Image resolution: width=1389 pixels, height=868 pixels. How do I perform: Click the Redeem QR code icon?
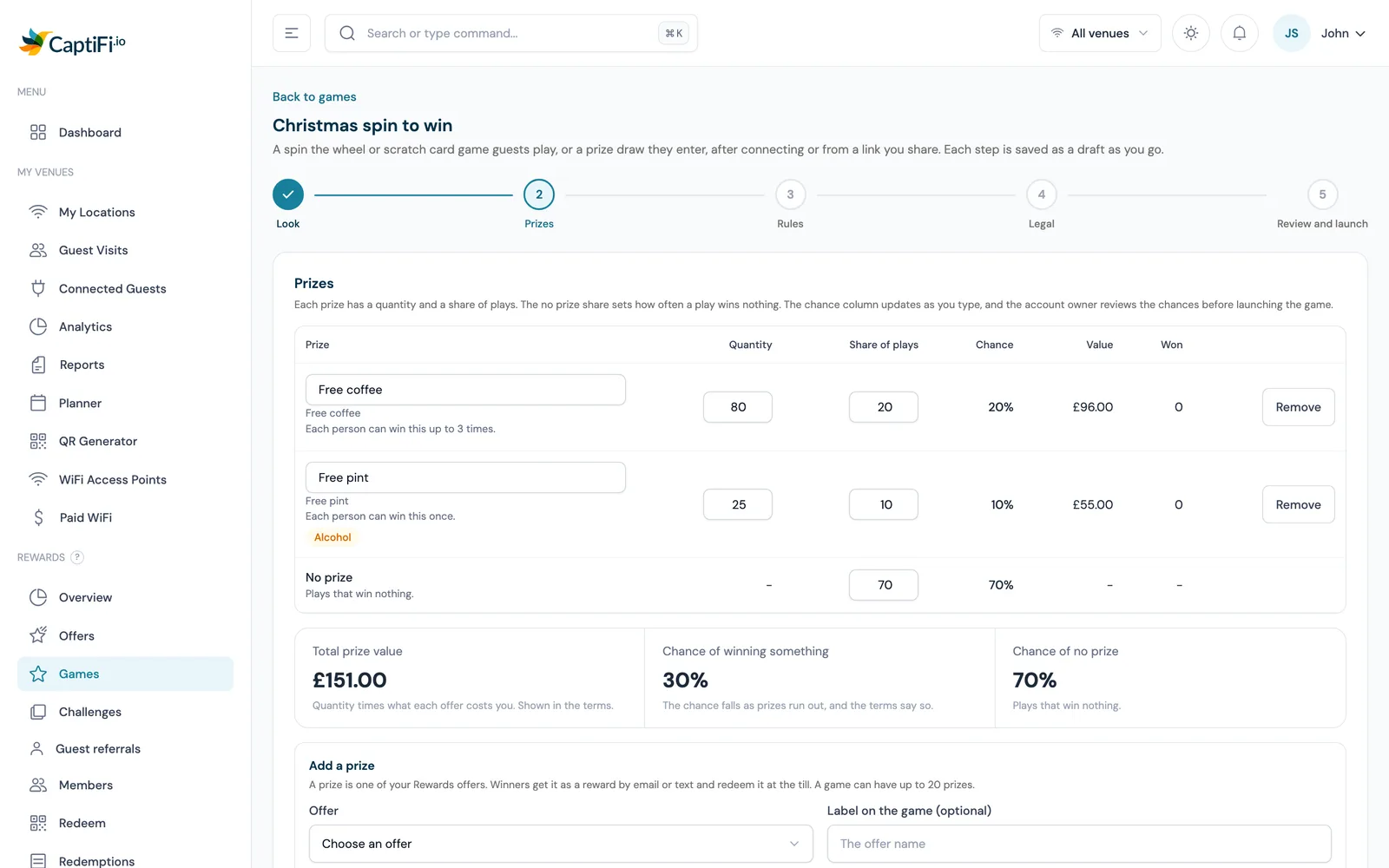[38, 823]
